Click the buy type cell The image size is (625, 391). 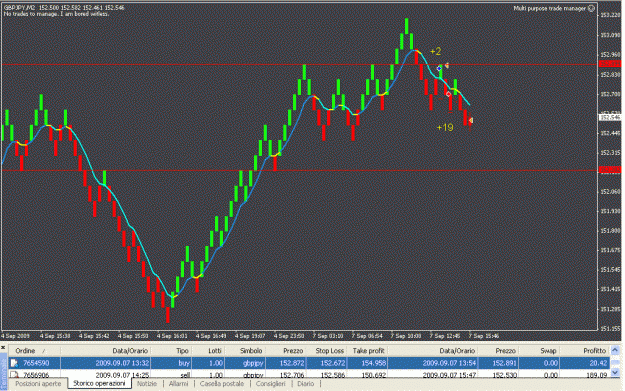[184, 363]
